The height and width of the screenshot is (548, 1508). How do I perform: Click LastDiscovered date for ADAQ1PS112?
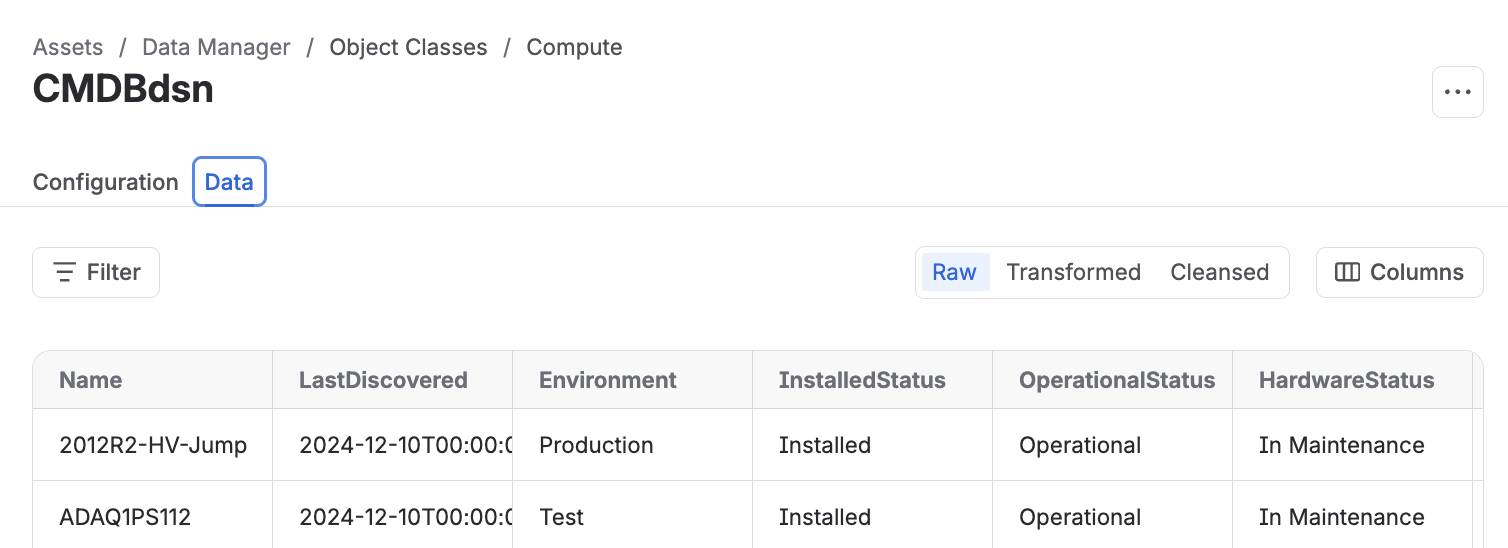[x=393, y=517]
